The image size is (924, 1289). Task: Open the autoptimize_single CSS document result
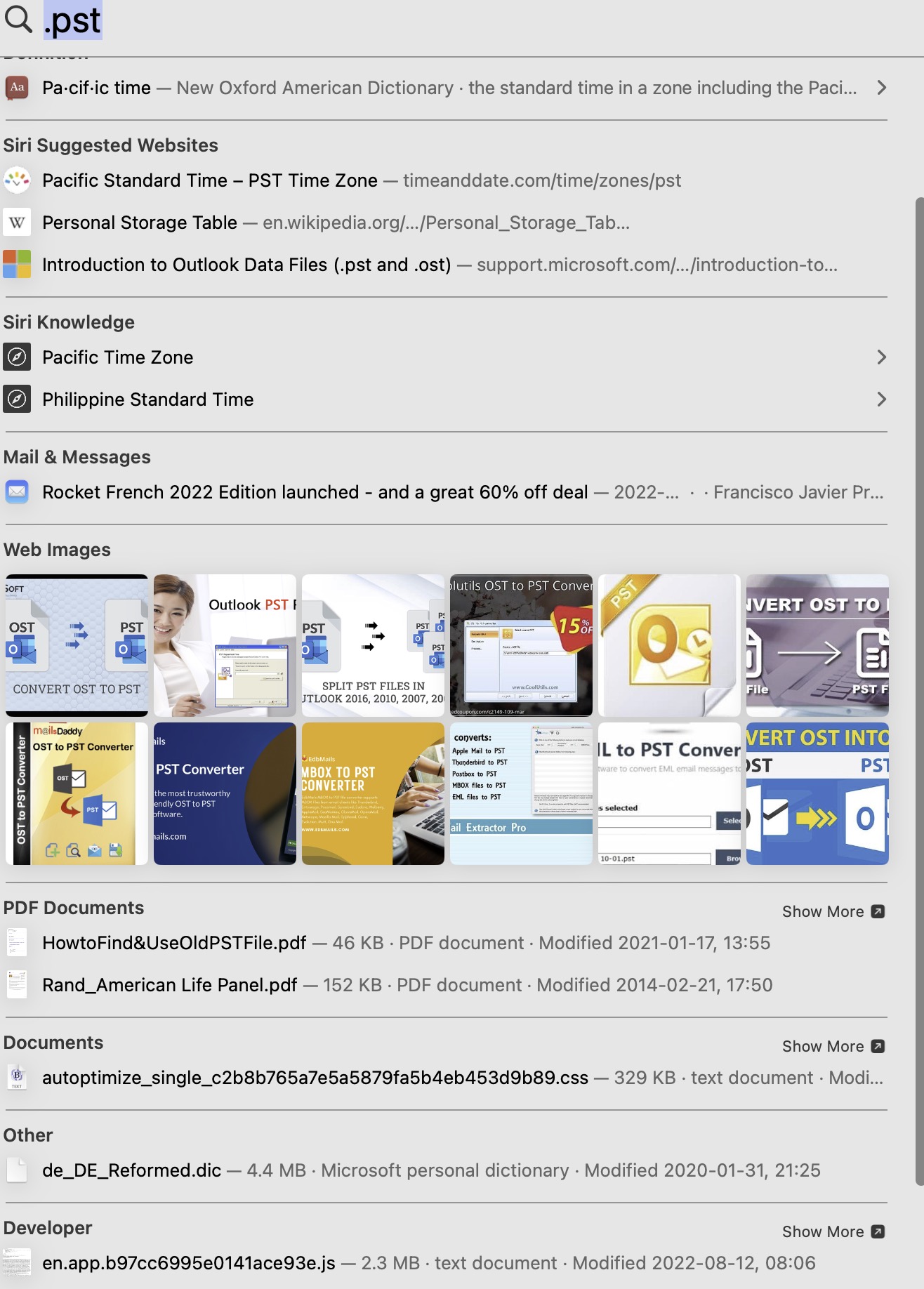click(x=445, y=1078)
